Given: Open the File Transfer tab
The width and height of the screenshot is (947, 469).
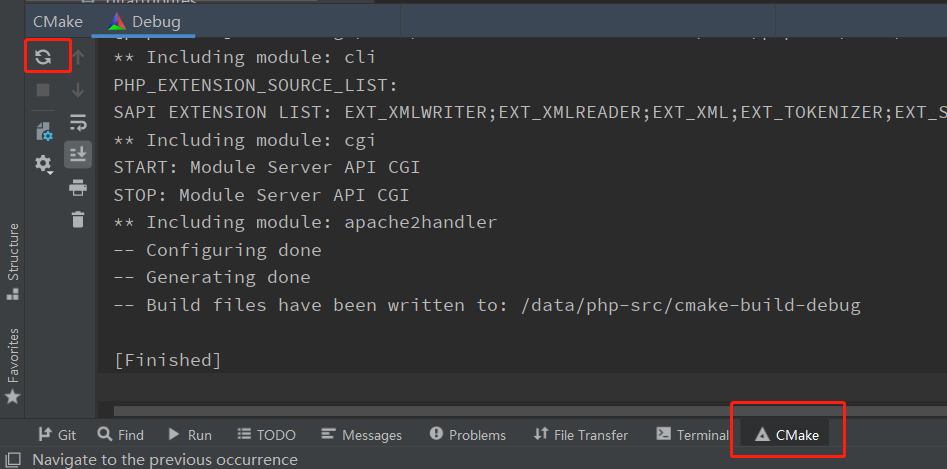Looking at the screenshot, I should point(581,435).
